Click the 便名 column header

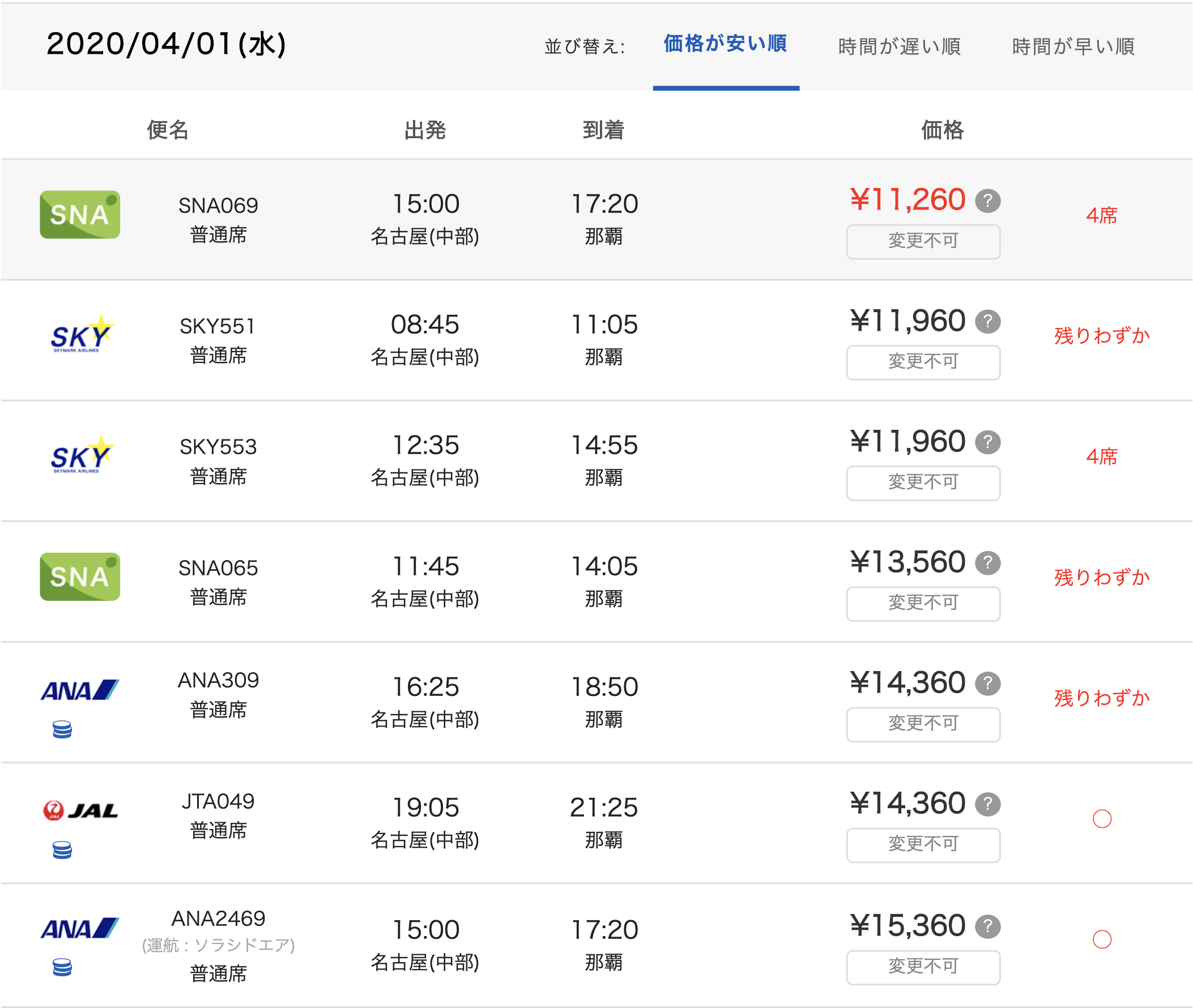tap(168, 130)
